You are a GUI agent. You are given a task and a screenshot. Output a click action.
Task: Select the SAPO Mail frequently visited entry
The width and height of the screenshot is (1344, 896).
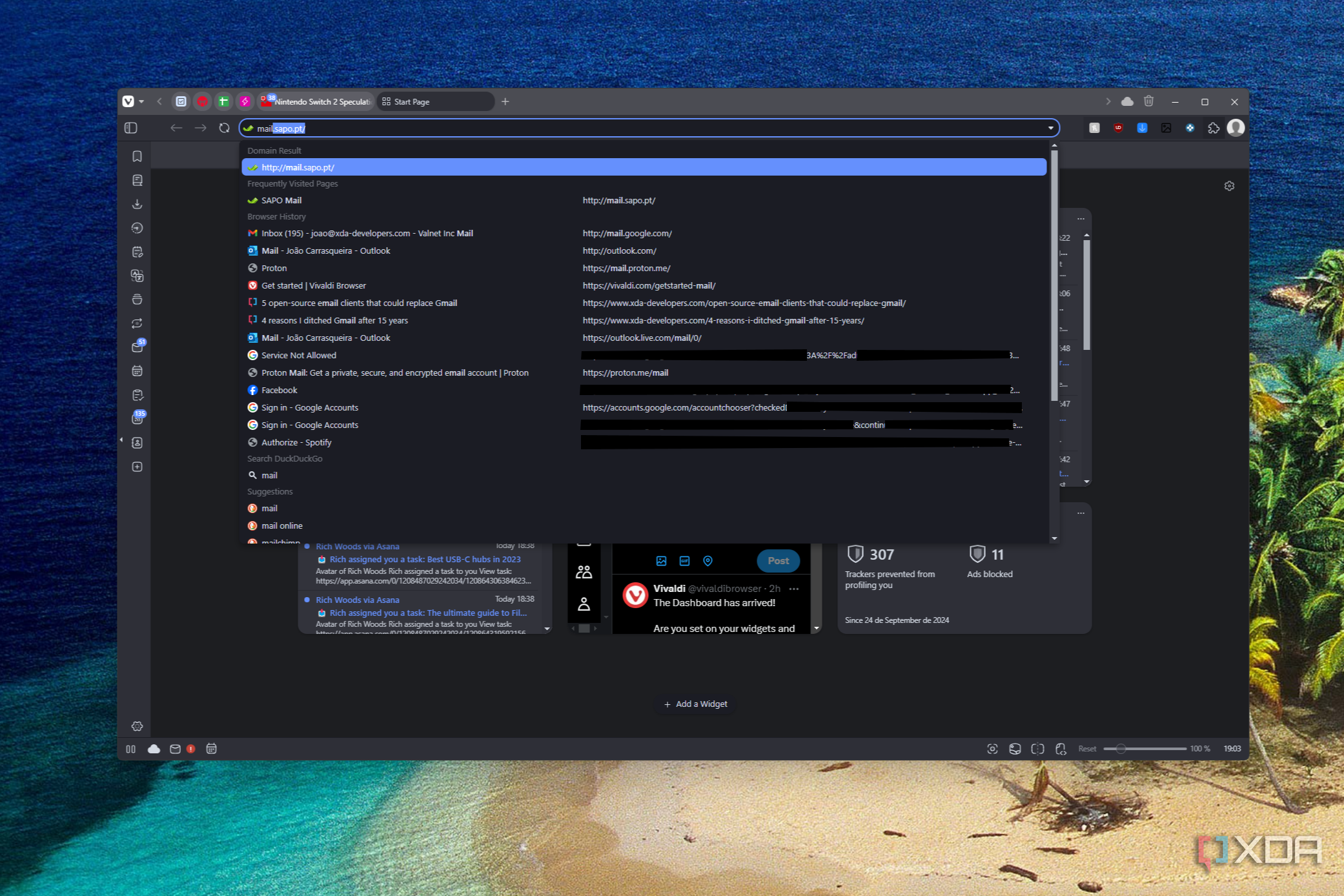click(x=644, y=200)
